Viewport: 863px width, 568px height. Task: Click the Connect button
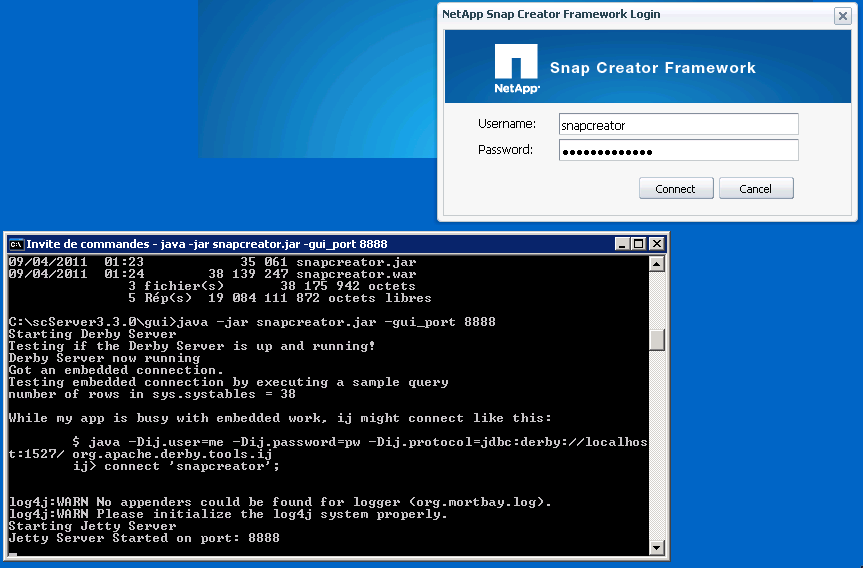pos(676,188)
